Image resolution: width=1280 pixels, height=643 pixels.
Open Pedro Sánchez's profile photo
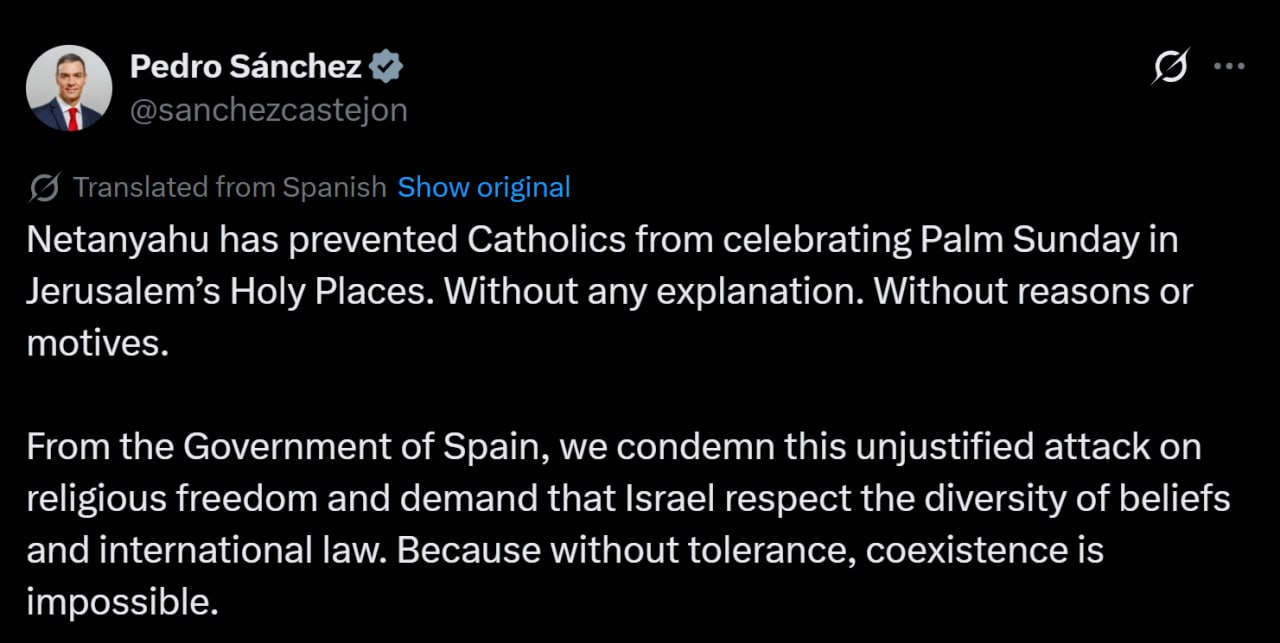coord(69,89)
